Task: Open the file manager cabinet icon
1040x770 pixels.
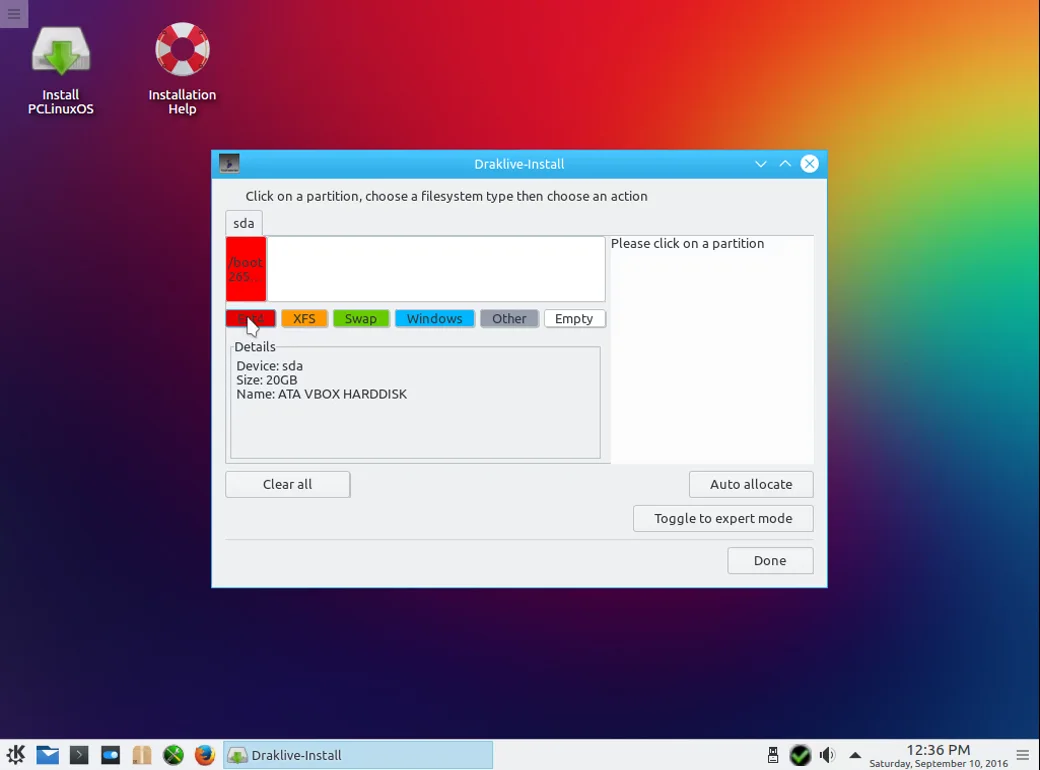Action: click(x=142, y=755)
